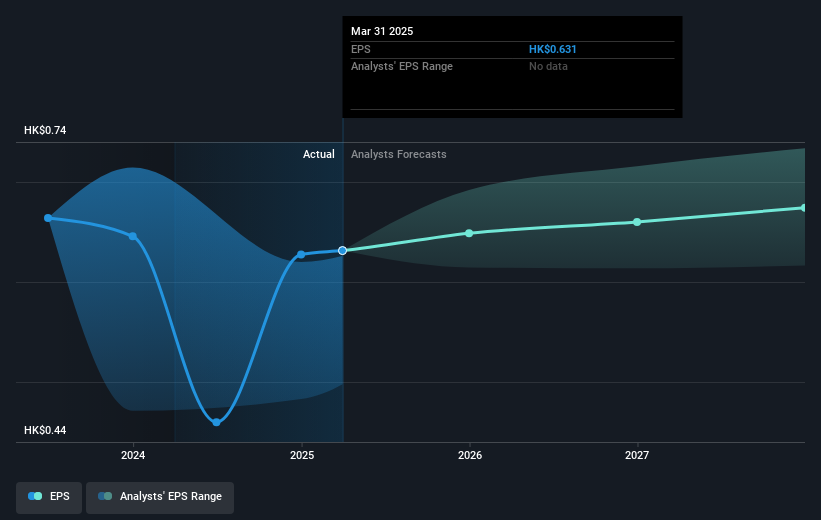
Task: Click the 2027 x-axis label
Action: point(637,455)
